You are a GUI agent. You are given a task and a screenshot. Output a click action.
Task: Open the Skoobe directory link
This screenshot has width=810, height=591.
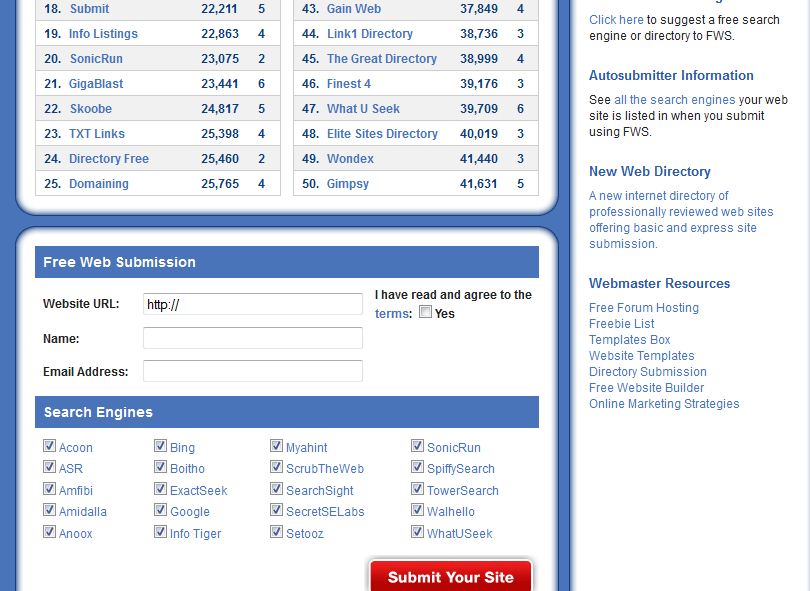(91, 108)
